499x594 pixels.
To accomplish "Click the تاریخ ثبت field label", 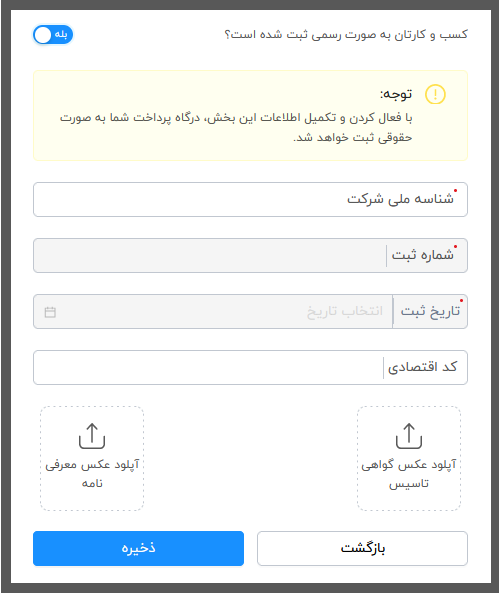I will pos(430,311).
